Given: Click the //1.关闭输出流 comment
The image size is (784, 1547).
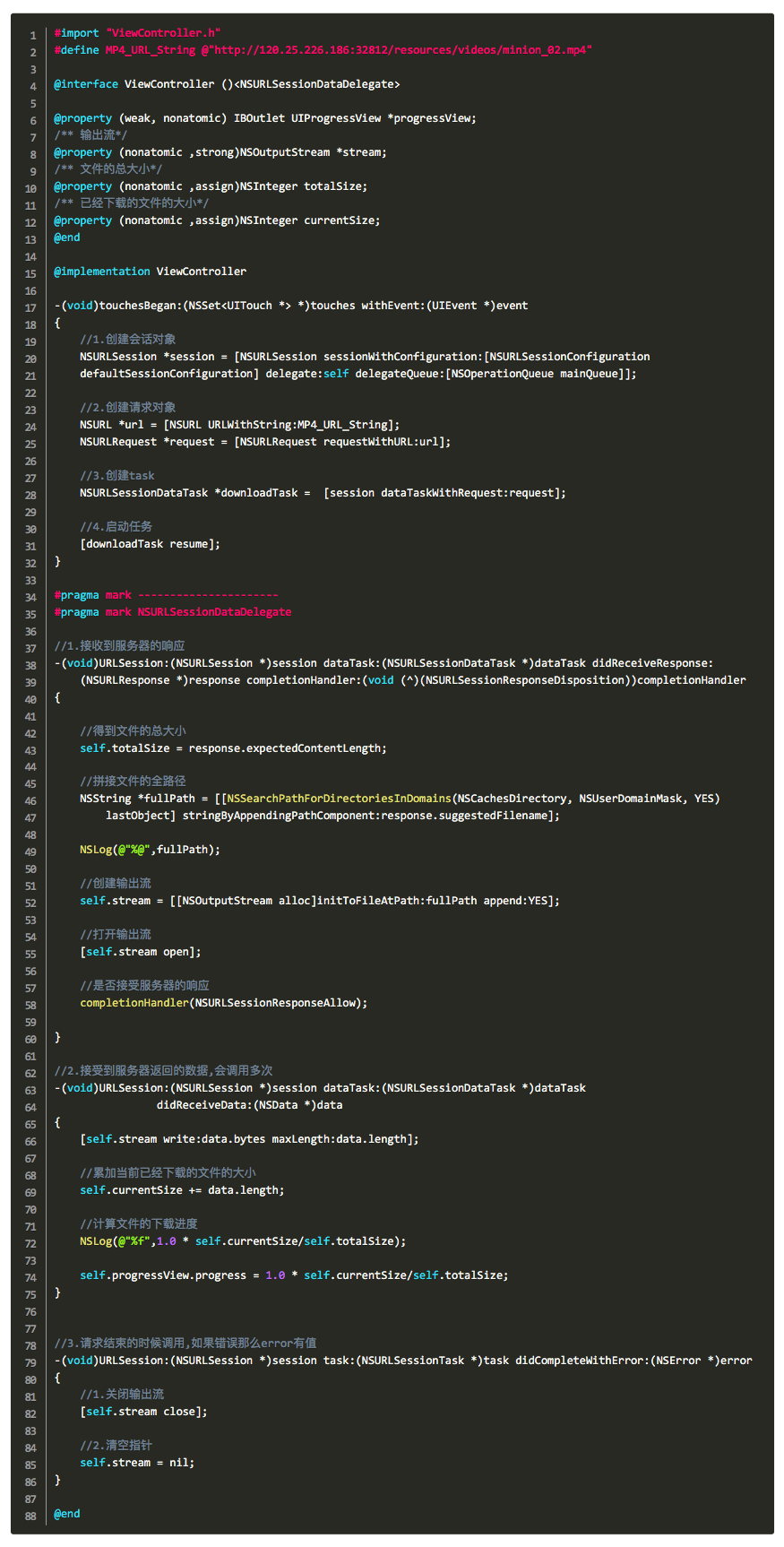Looking at the screenshot, I should (122, 1395).
